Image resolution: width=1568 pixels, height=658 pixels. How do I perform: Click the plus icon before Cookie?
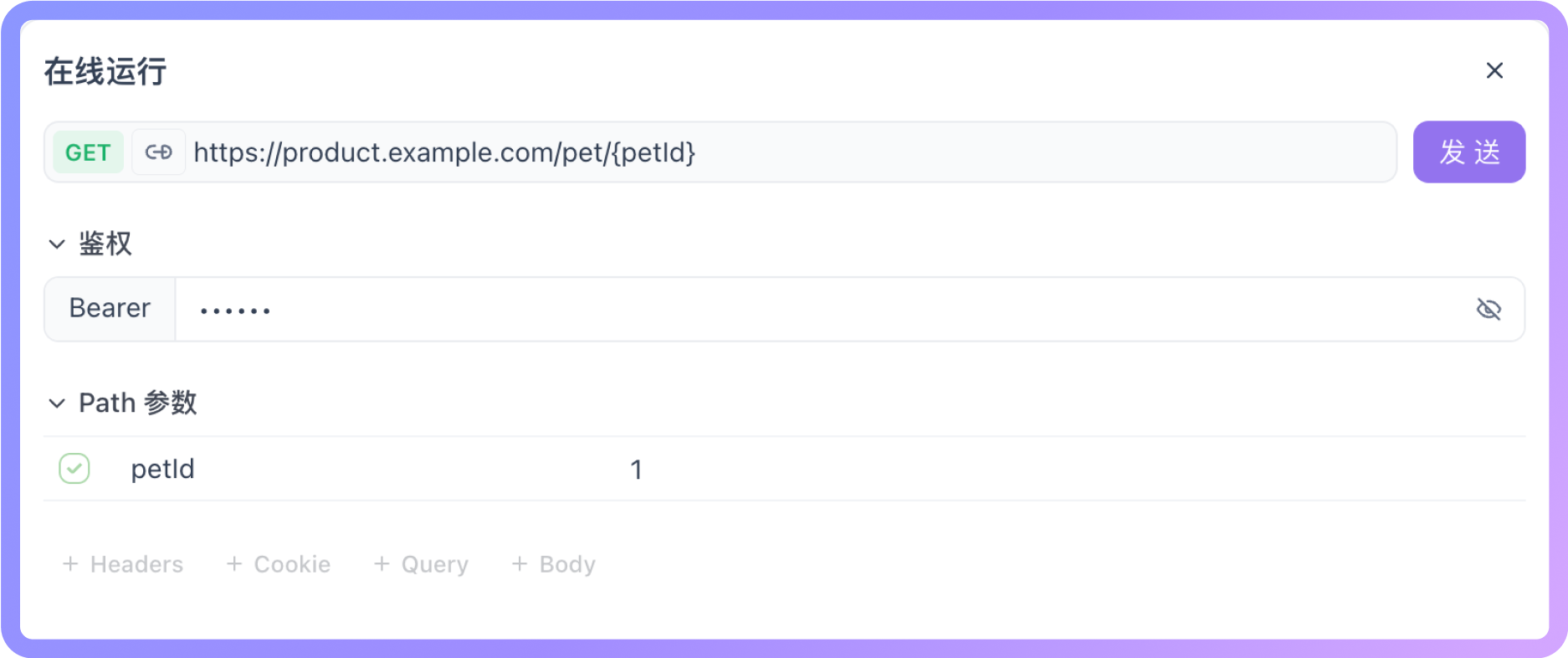pos(234,563)
